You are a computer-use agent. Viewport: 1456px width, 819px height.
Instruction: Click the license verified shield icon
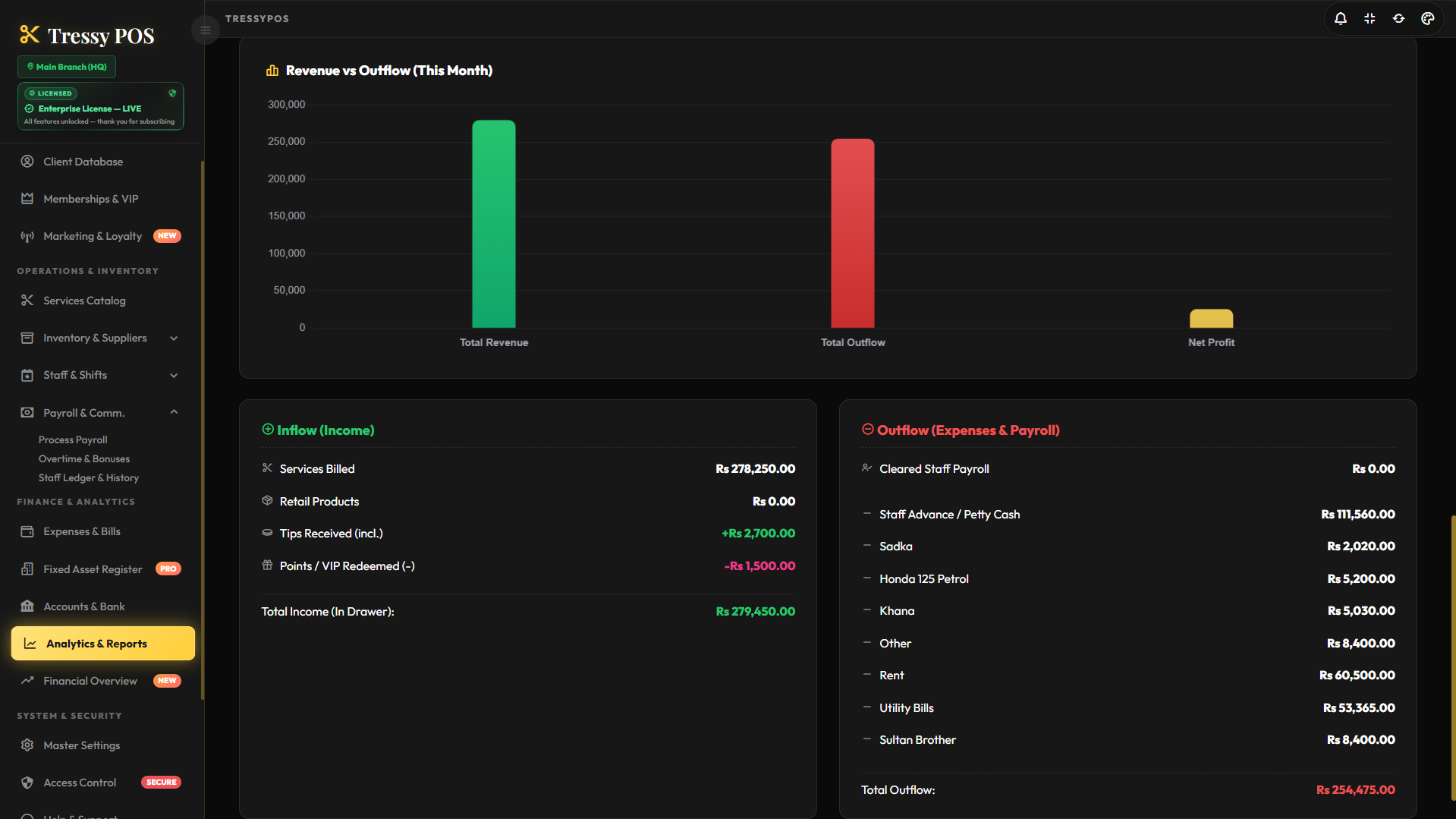[x=172, y=93]
